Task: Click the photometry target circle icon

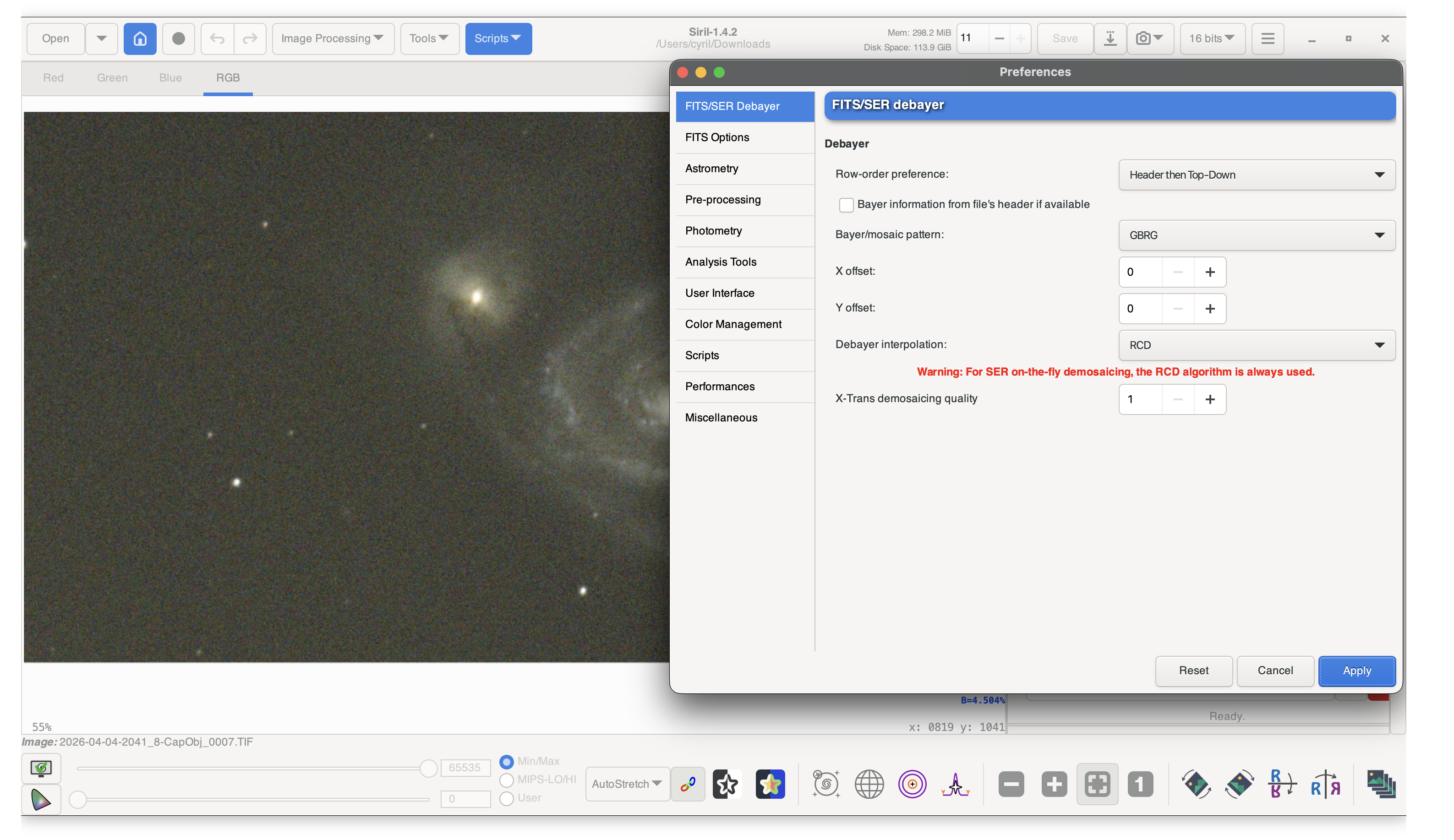Action: [x=912, y=784]
